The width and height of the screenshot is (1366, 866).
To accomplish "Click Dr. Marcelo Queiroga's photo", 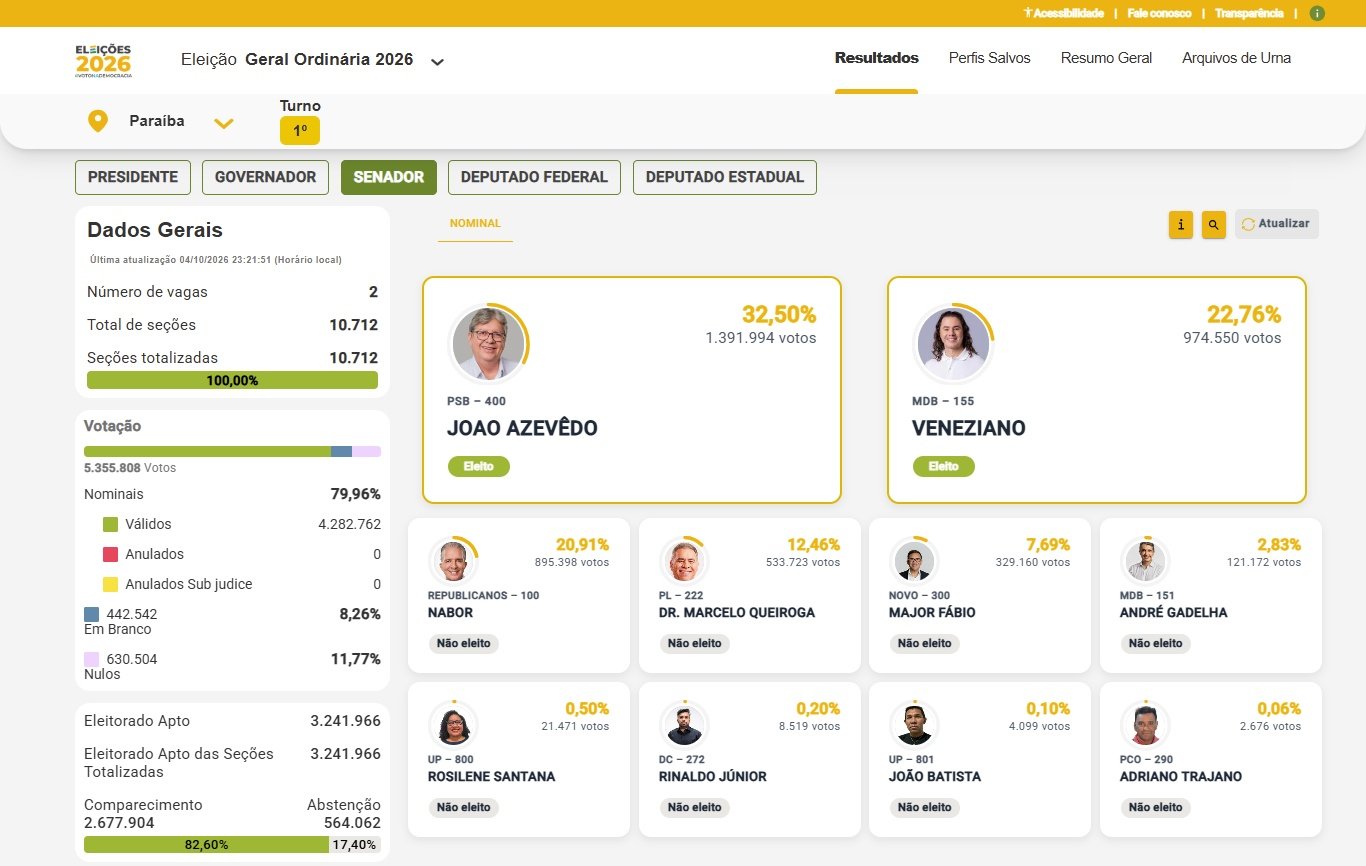I will pos(684,560).
